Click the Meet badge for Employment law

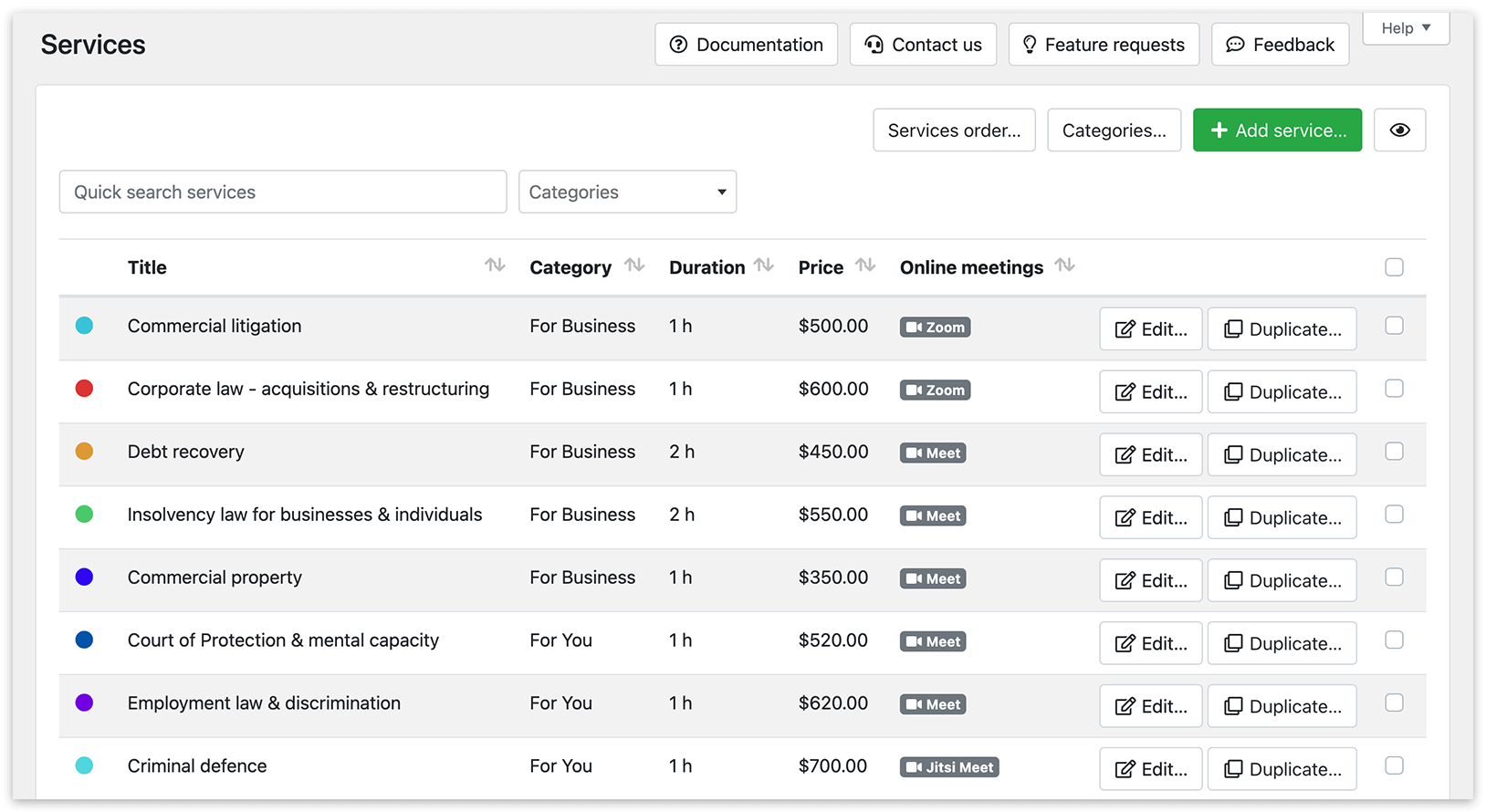click(x=933, y=705)
